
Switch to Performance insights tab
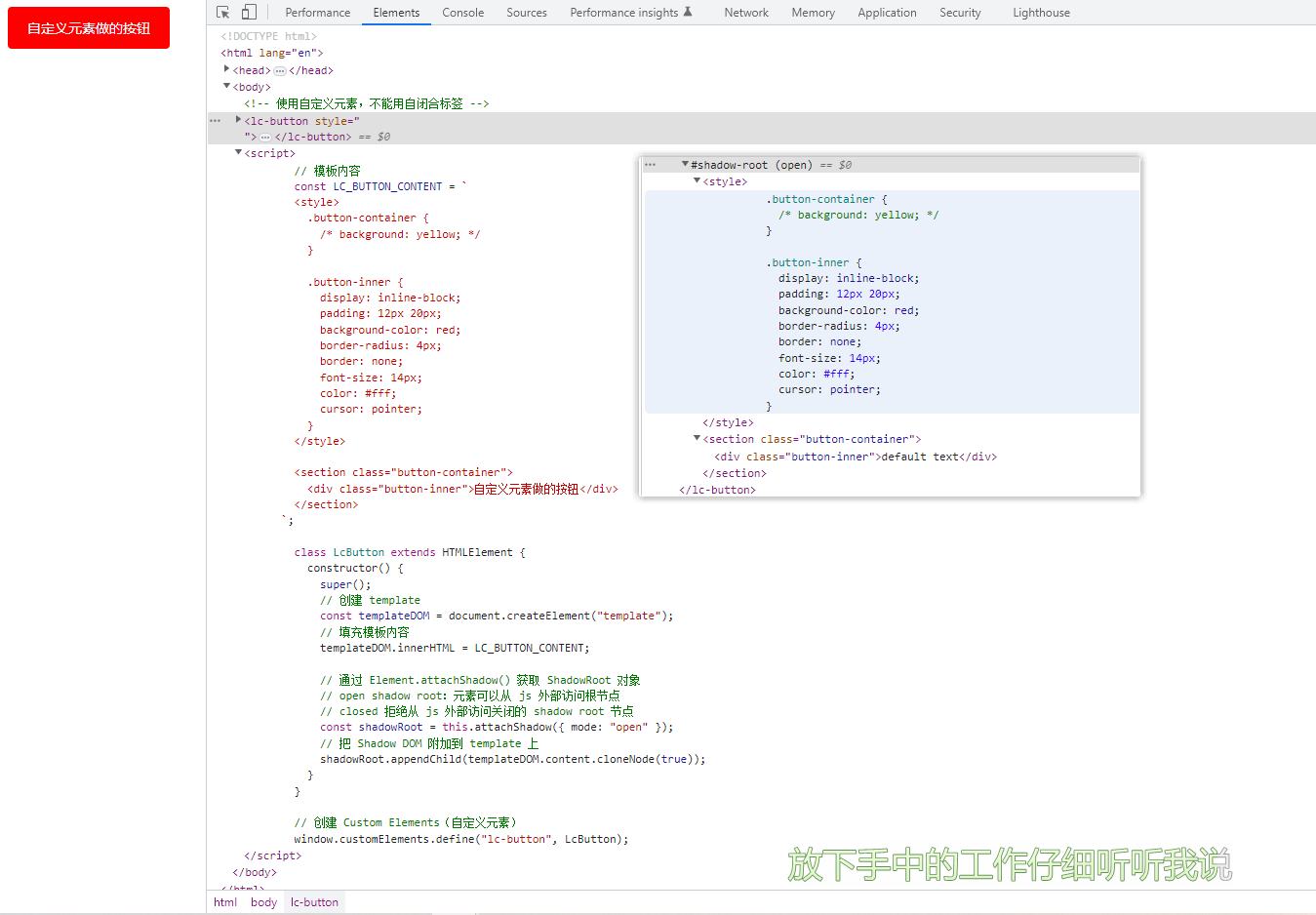point(624,13)
